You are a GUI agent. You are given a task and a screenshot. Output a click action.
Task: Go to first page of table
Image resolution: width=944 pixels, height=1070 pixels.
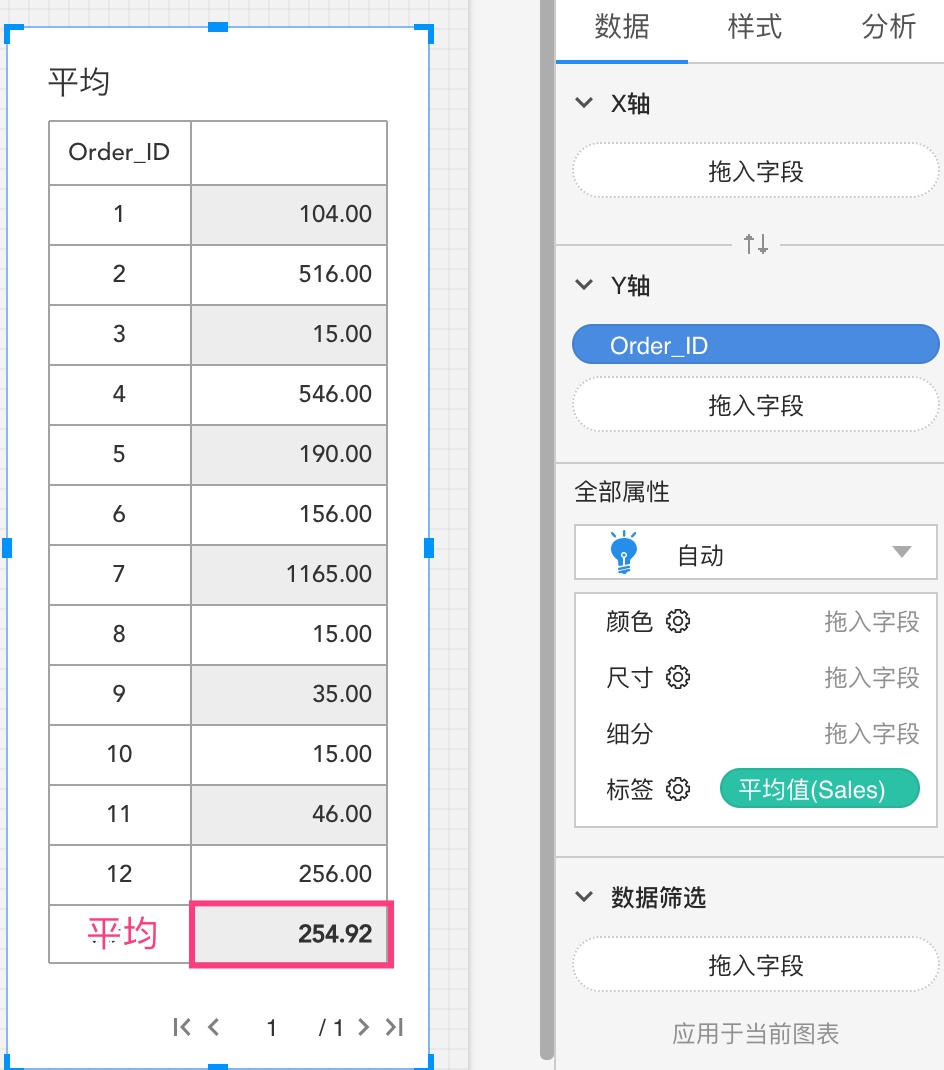(181, 1027)
